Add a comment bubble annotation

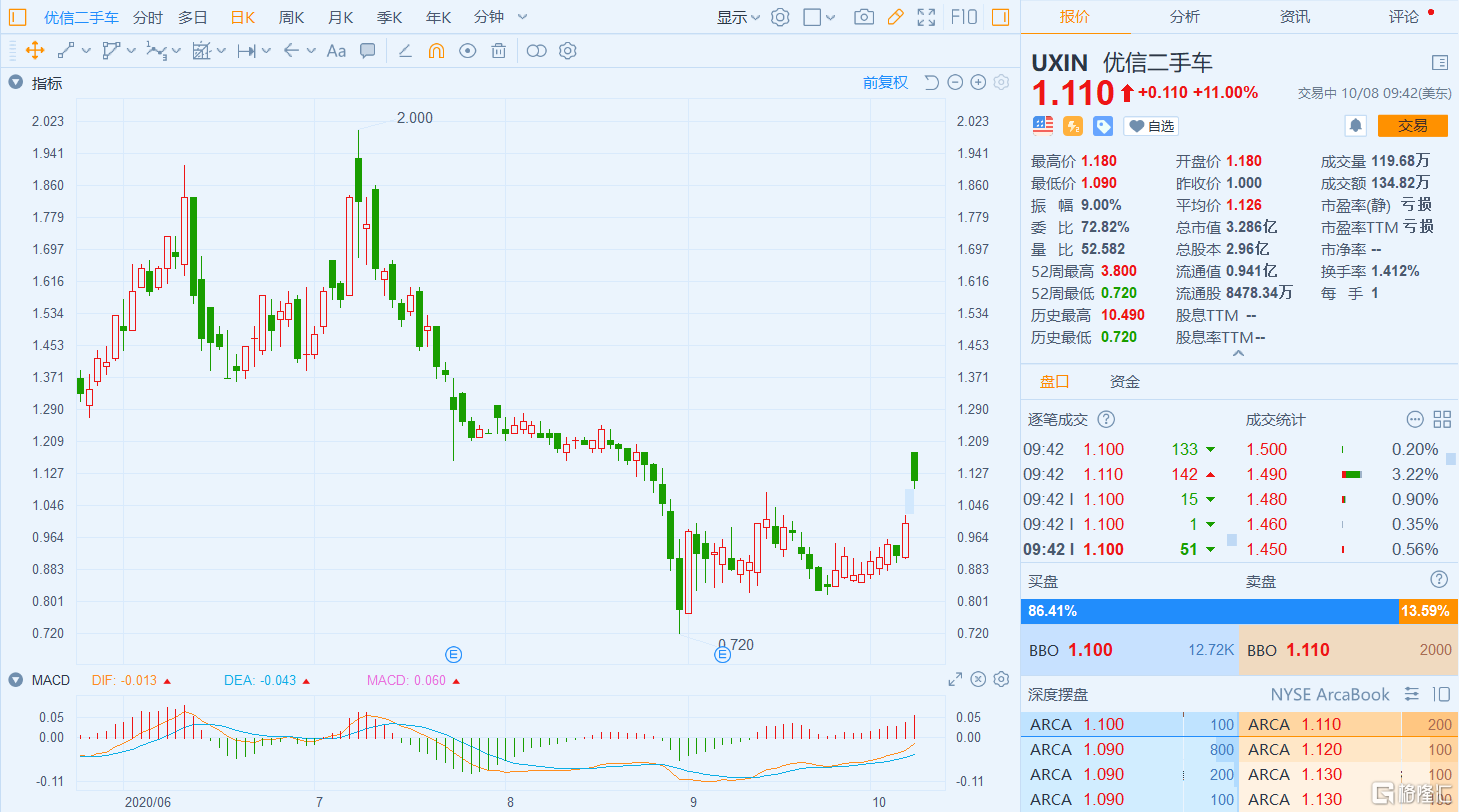pyautogui.click(x=368, y=50)
